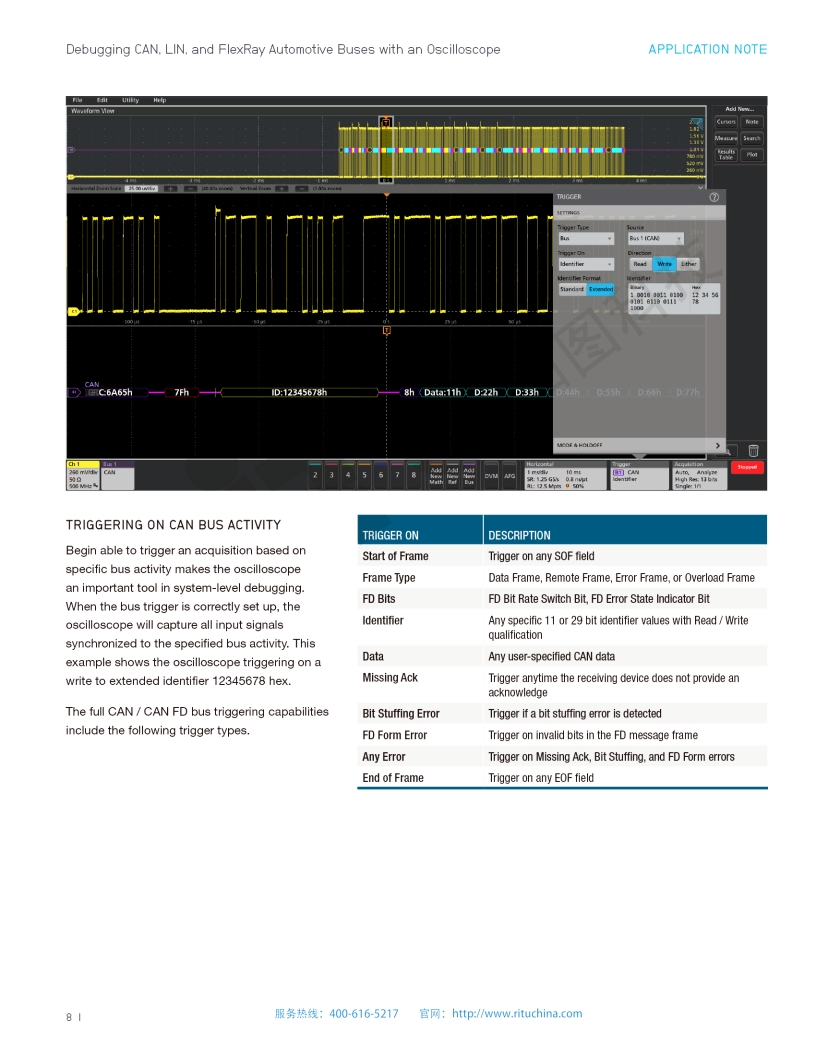The image size is (816, 1056).
Task: Click the Ch 1 channel badge
Action: pyautogui.click(x=82, y=475)
